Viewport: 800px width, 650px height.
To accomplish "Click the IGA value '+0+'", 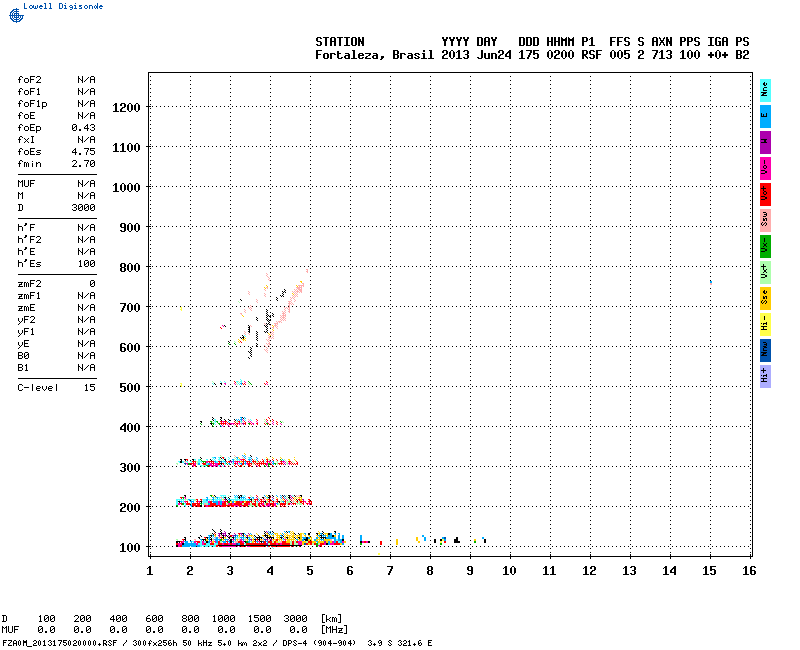I will coord(717,55).
